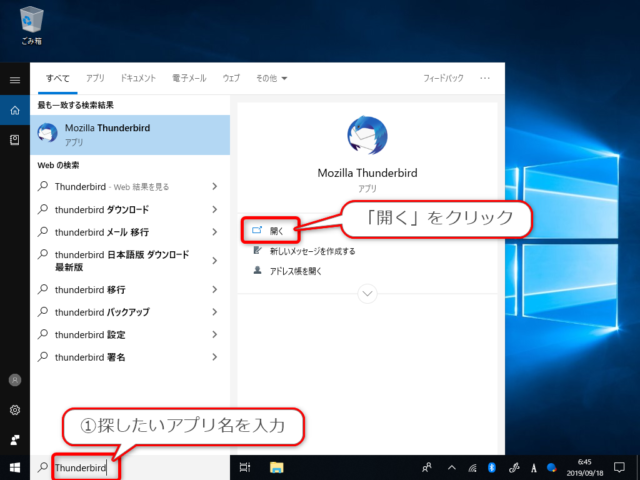This screenshot has height=480, width=640.
Task: Click the IME input mode A indicator
Action: 533,468
